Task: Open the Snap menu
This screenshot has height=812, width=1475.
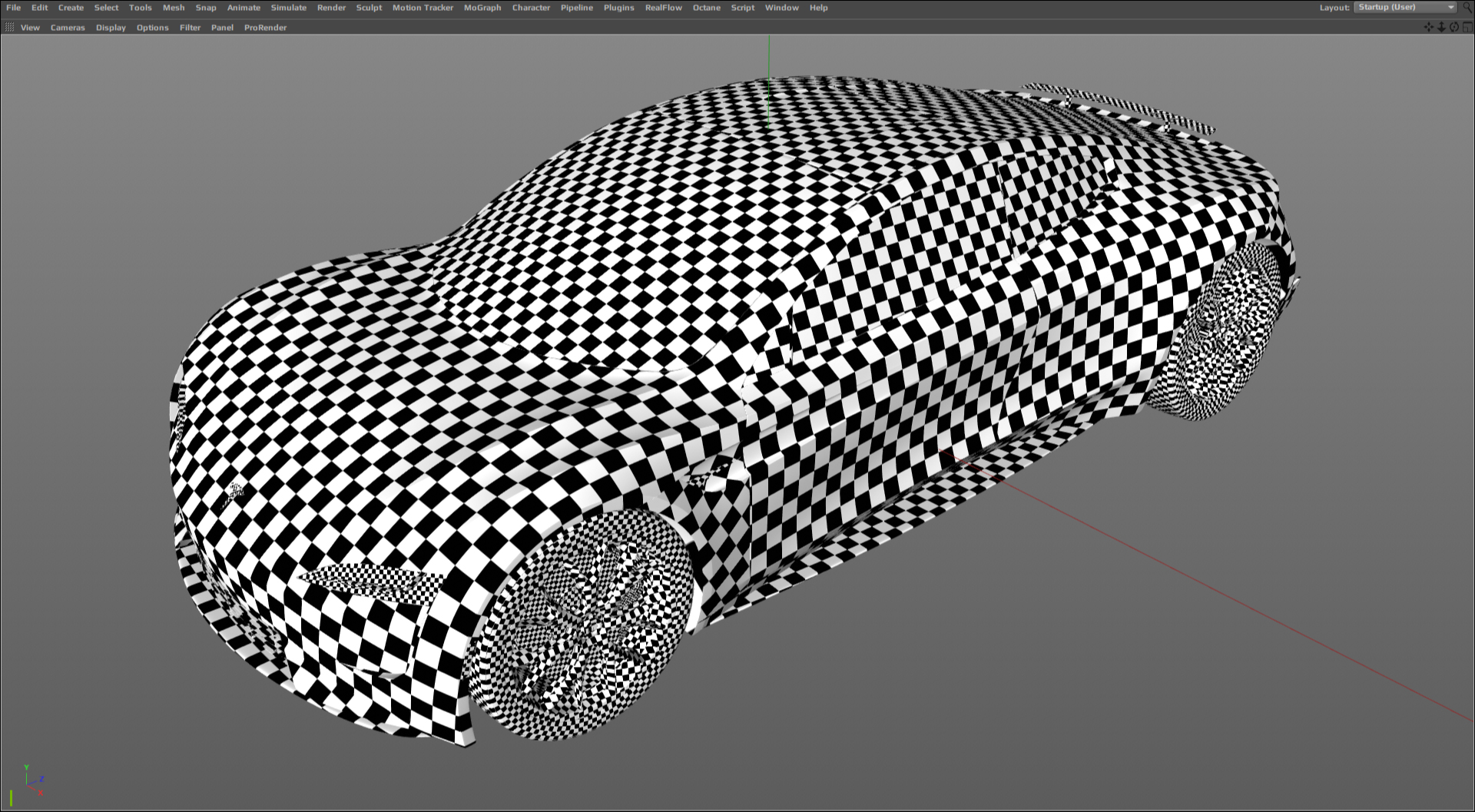Action: click(206, 8)
